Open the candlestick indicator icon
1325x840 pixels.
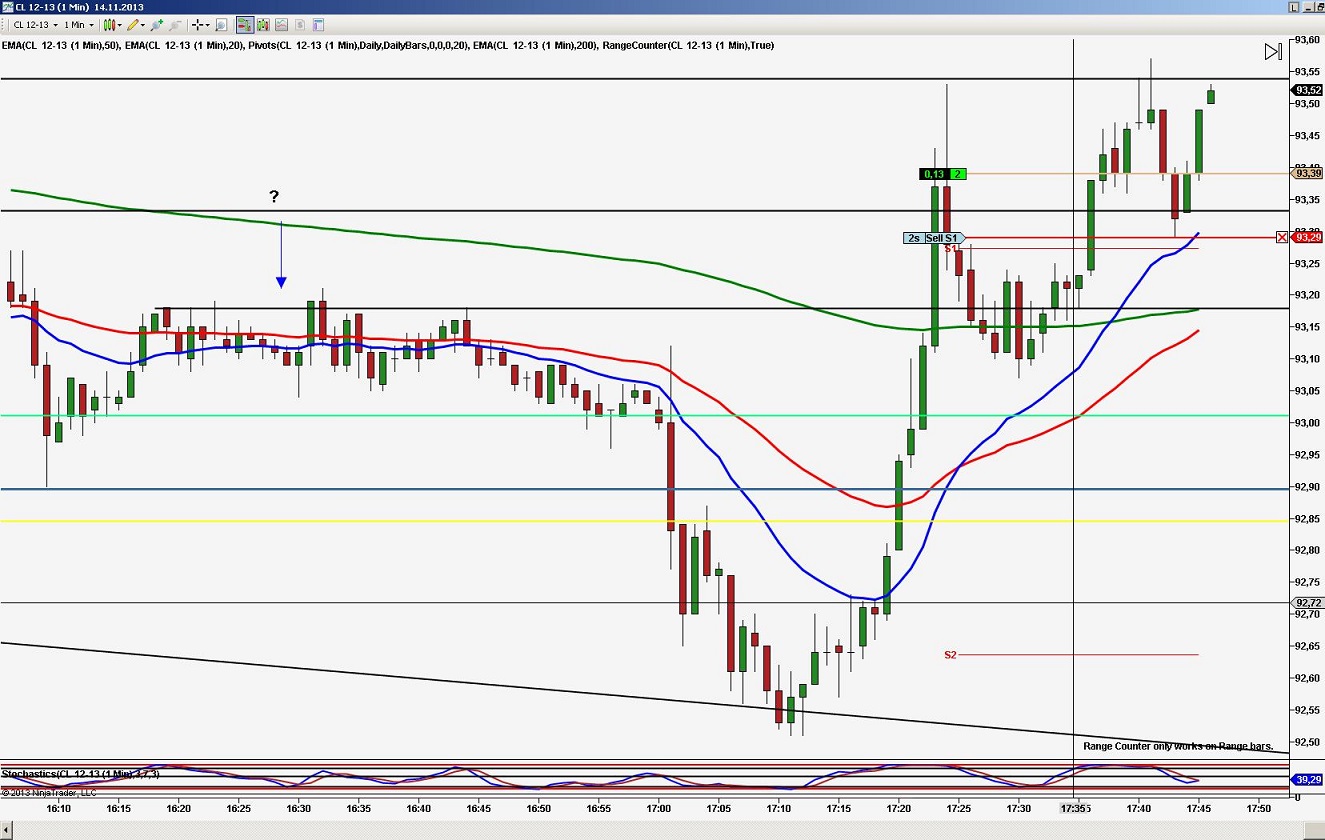point(108,25)
